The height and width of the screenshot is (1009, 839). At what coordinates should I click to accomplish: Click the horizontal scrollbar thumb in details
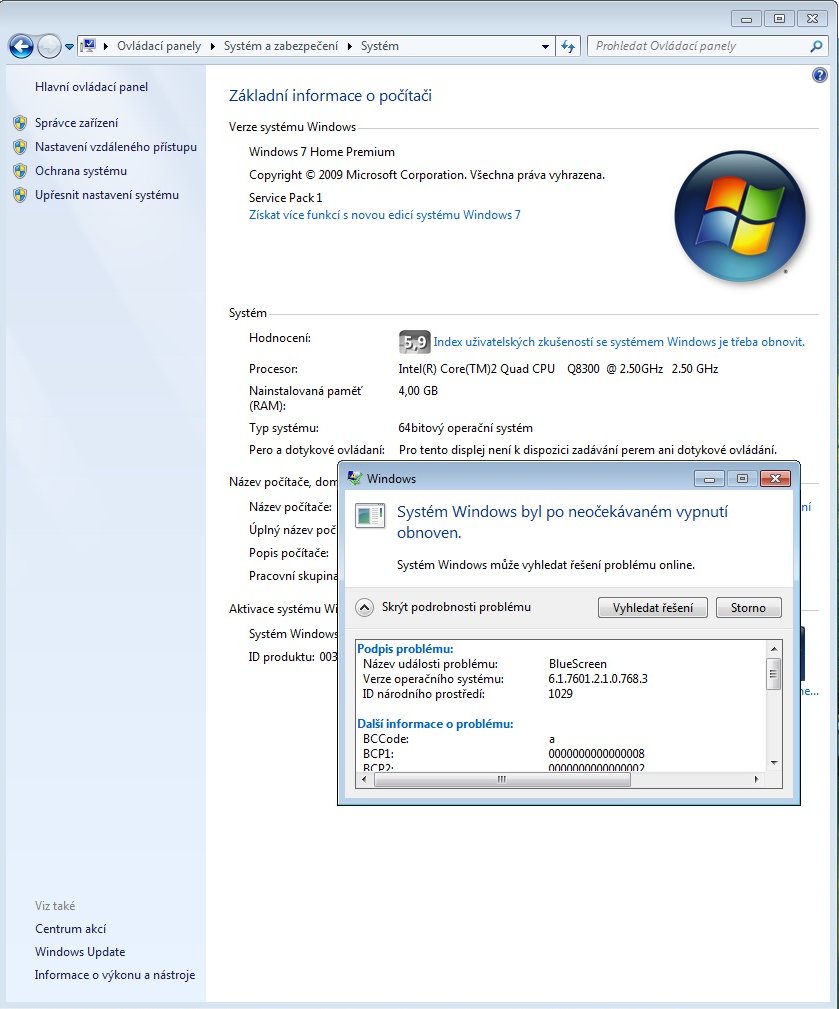(x=502, y=779)
